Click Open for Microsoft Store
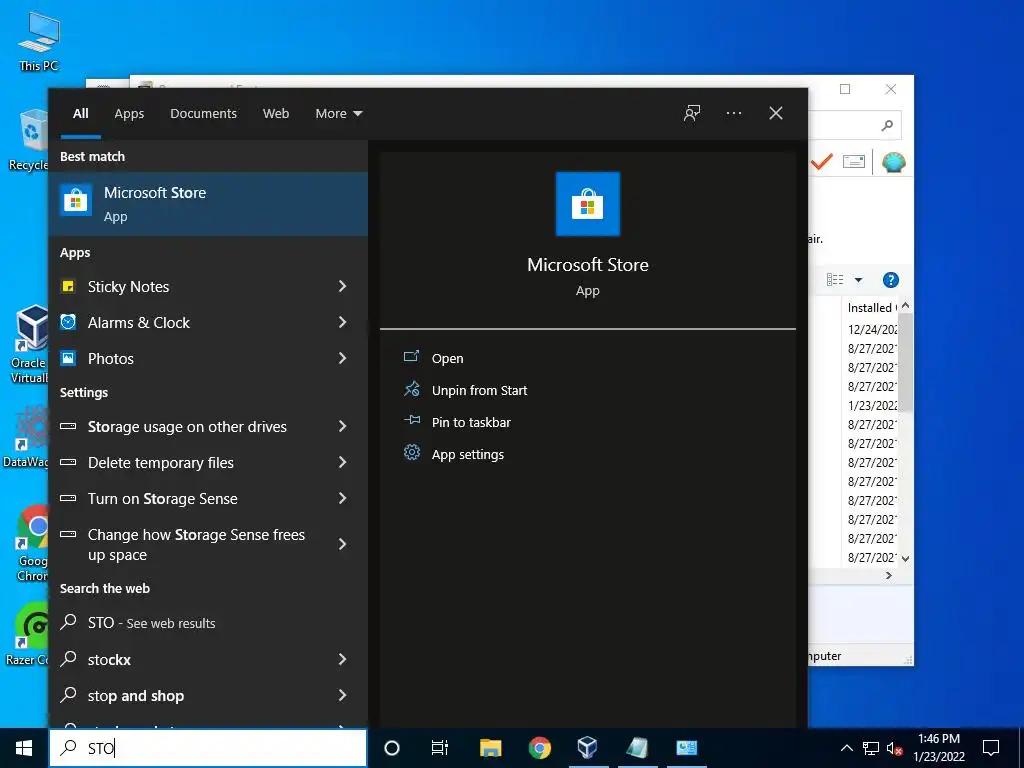Viewport: 1024px width, 768px height. (x=447, y=358)
